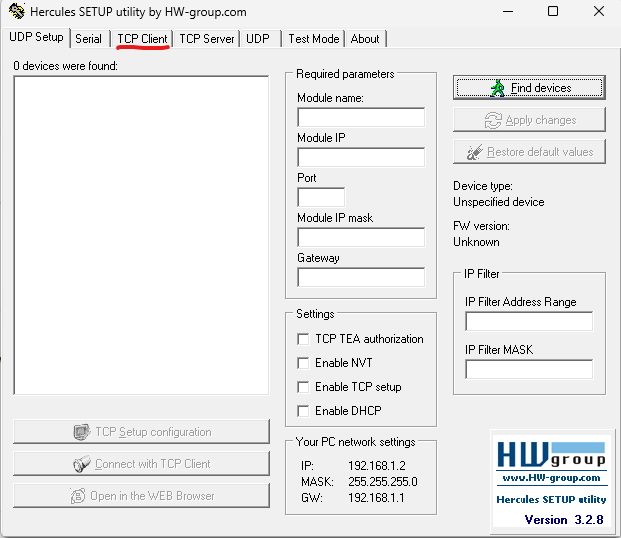
Task: Click the Unspecified device text
Action: [499, 202]
